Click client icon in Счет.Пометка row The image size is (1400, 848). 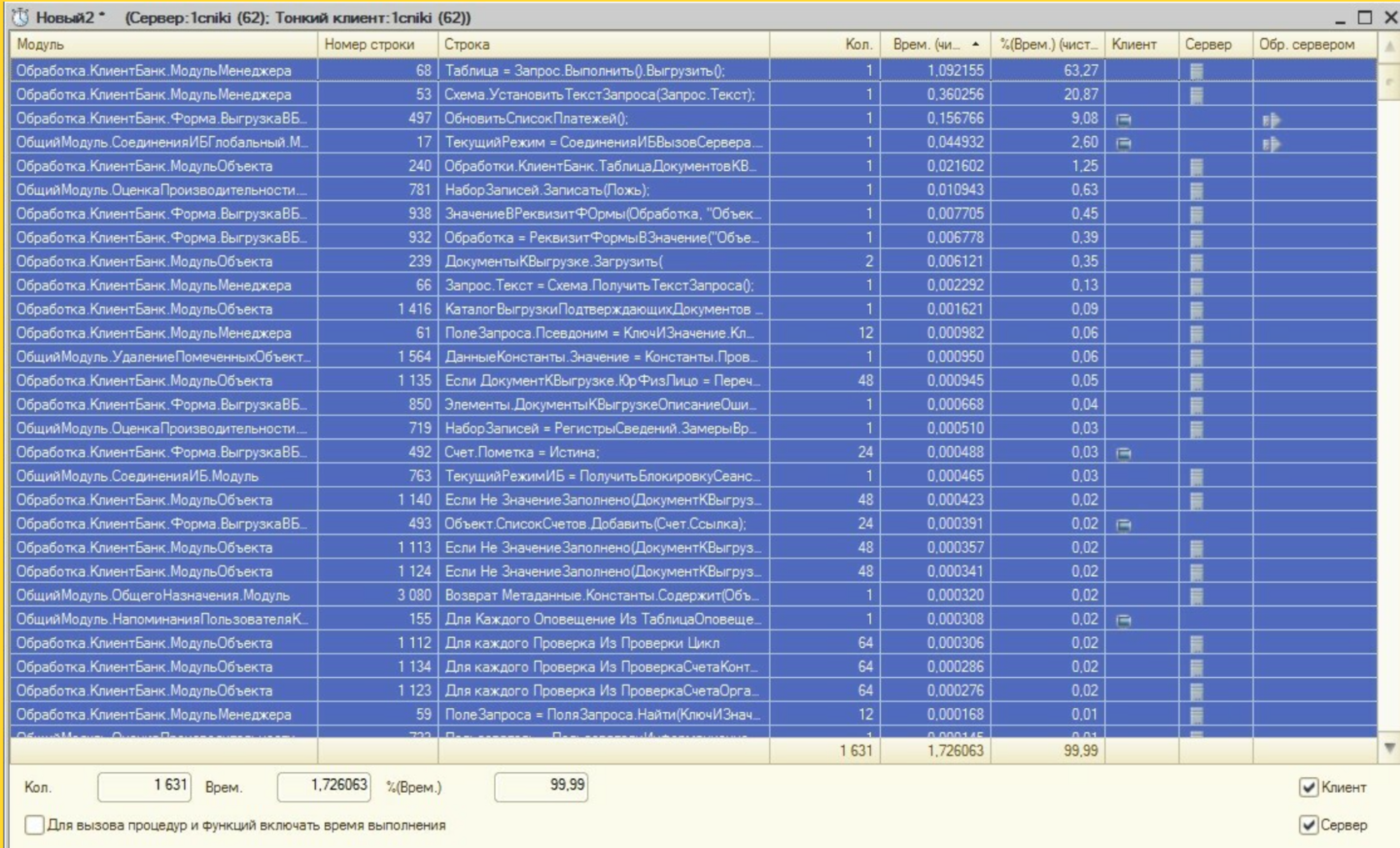[1123, 453]
